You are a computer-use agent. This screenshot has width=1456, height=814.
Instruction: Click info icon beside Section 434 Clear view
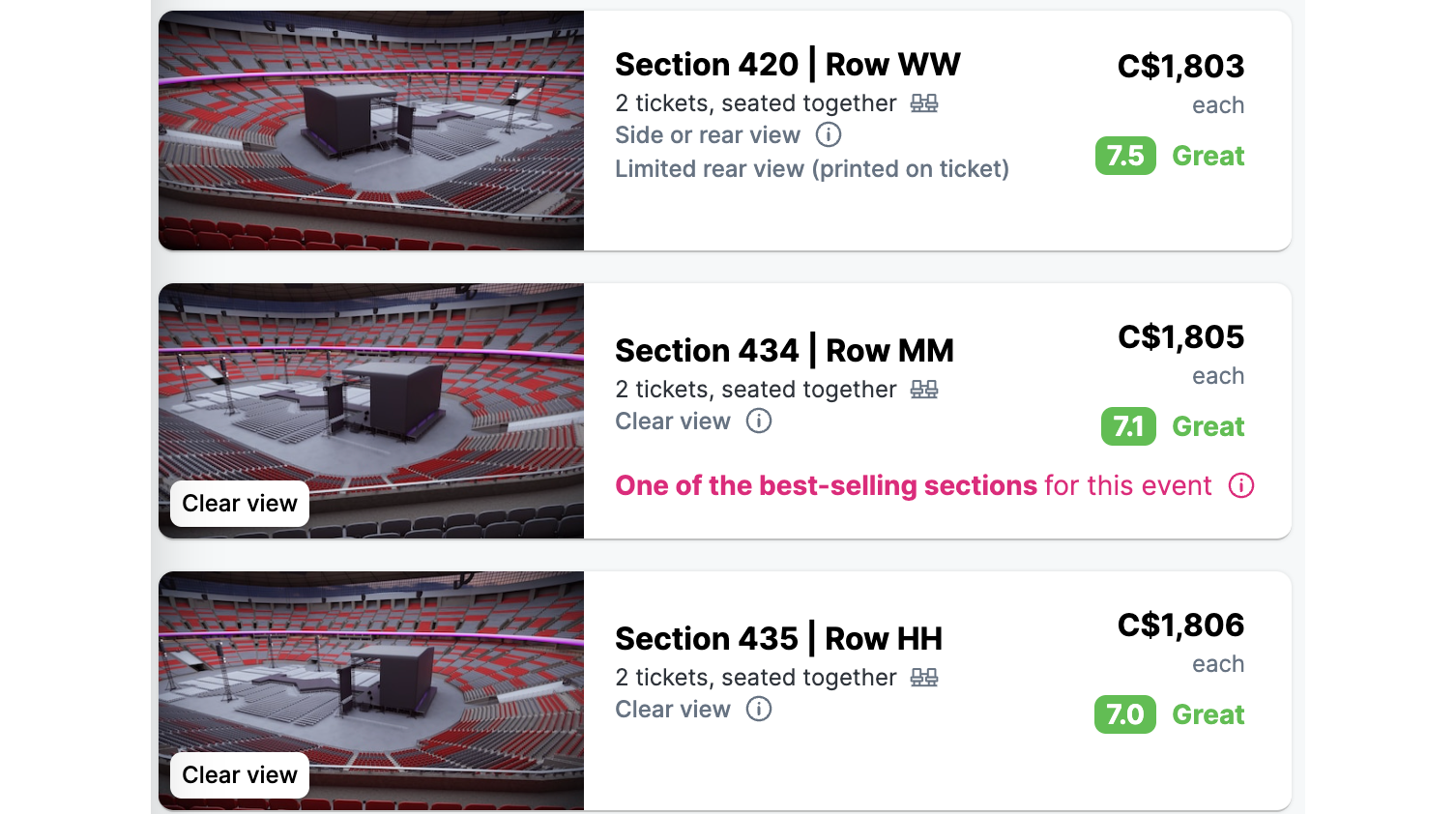[759, 421]
